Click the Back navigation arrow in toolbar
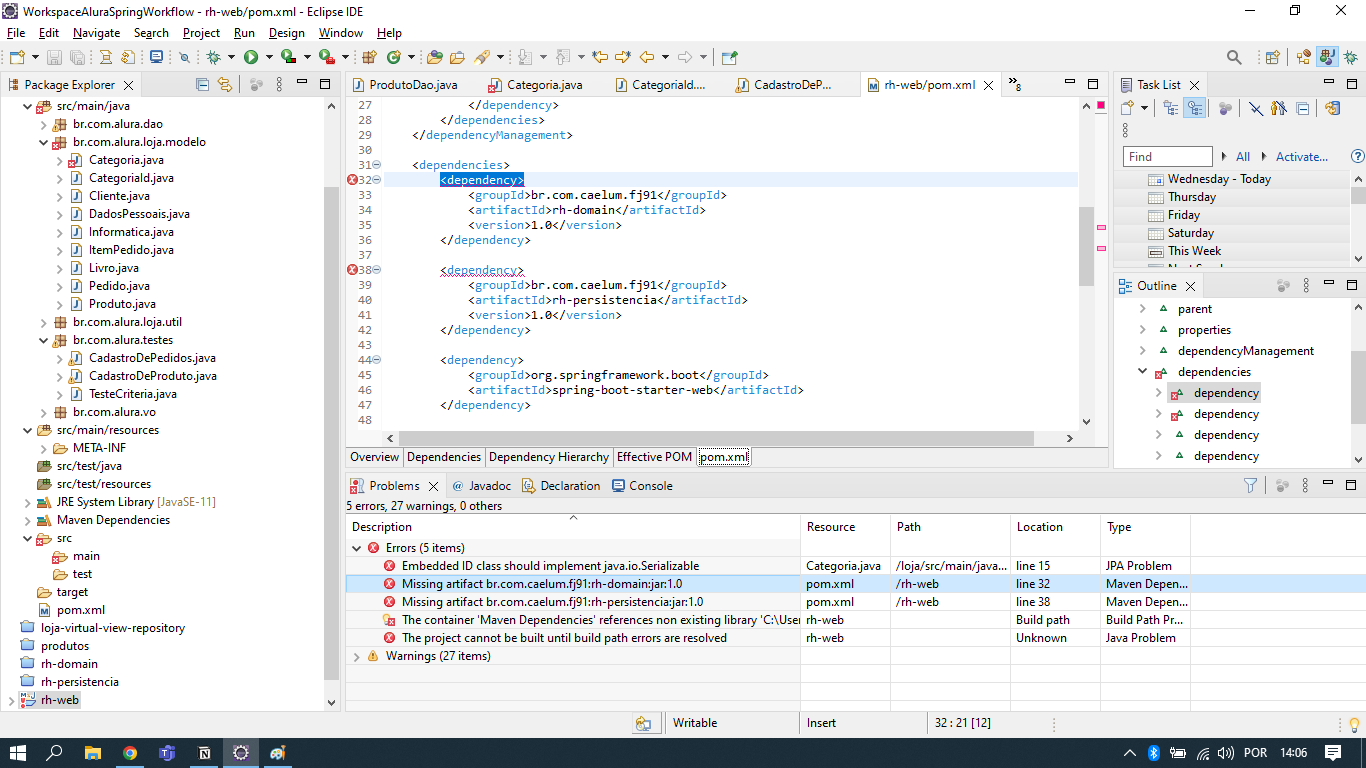 pos(647,58)
